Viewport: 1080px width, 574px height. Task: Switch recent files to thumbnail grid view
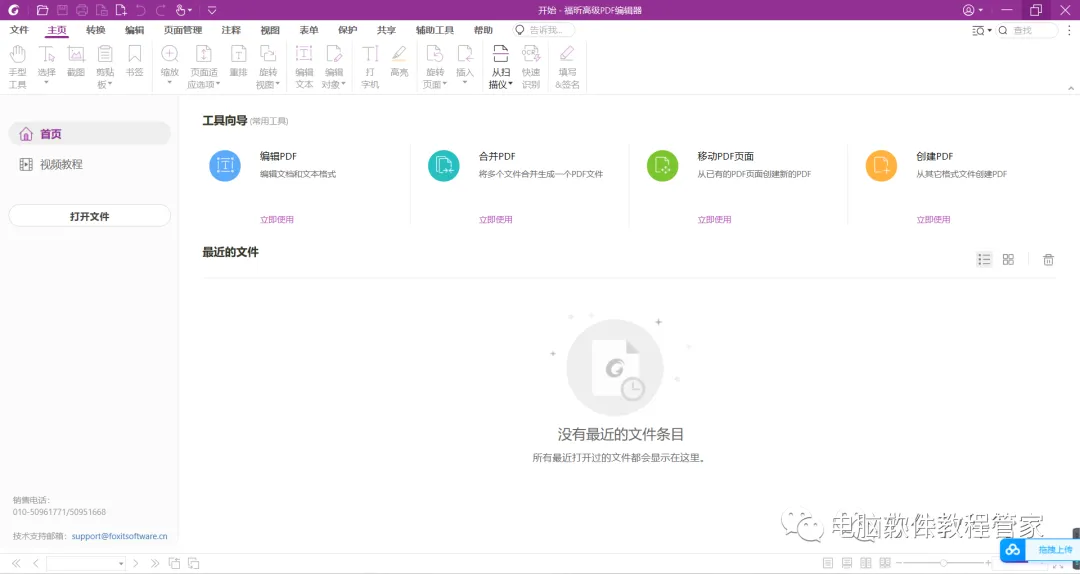click(1008, 260)
